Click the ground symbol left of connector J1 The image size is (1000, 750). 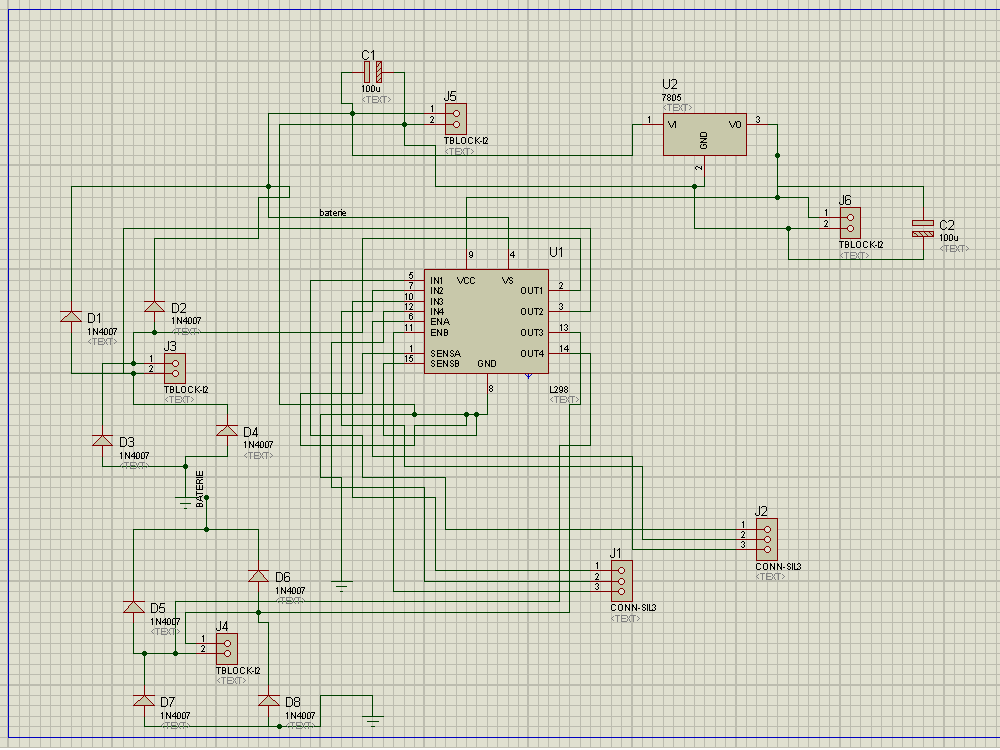tap(342, 586)
